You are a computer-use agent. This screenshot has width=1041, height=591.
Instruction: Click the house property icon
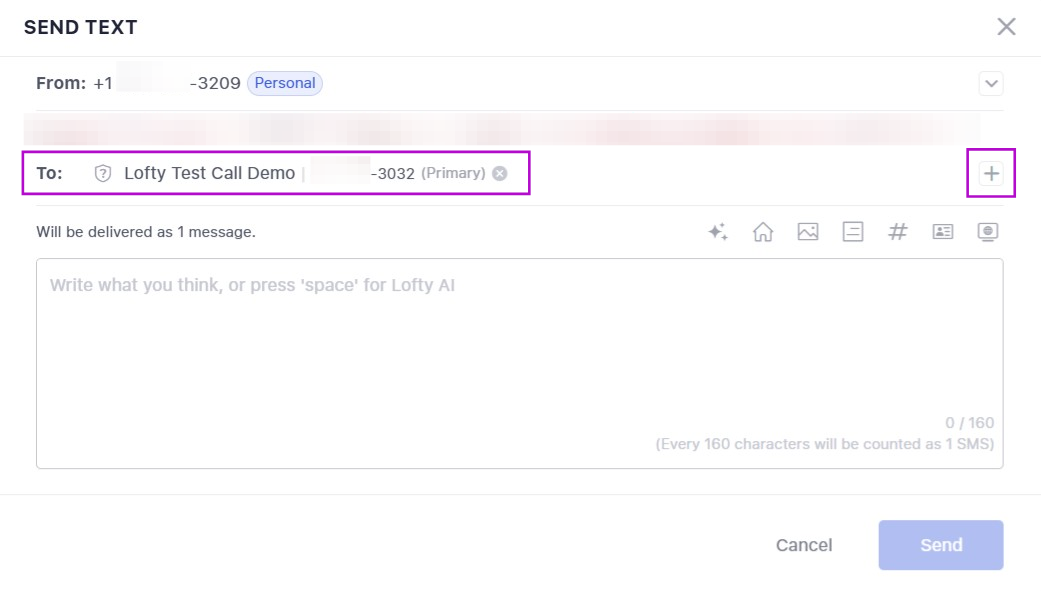[763, 232]
